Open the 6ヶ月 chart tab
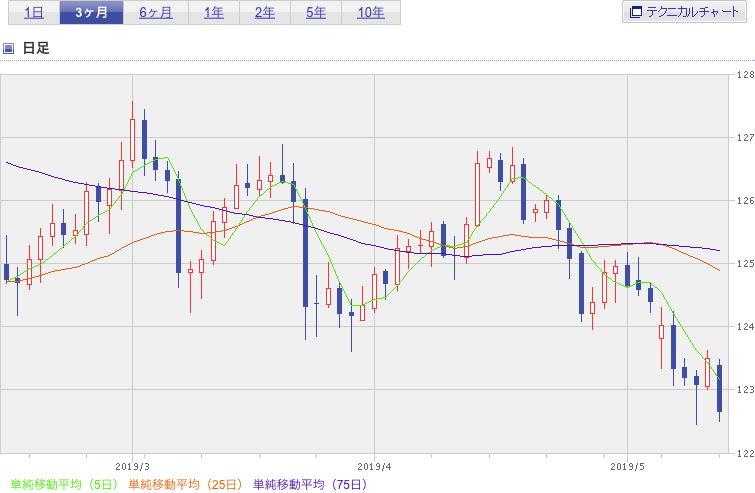Image resolution: width=755 pixels, height=493 pixels. [x=156, y=13]
